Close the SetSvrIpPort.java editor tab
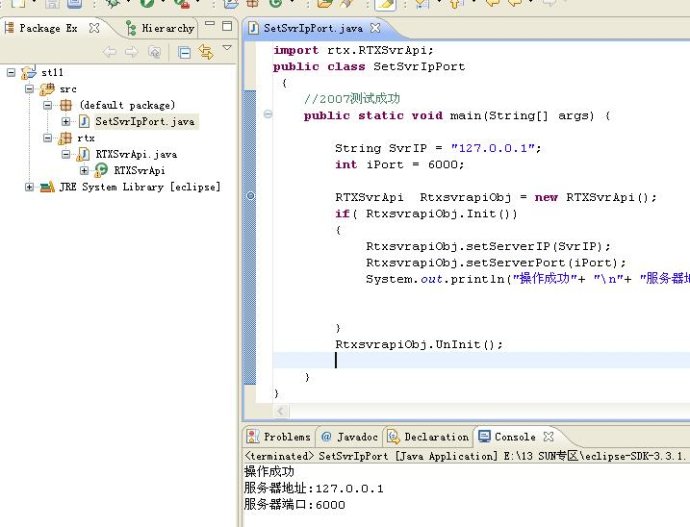The width and height of the screenshot is (690, 527). [375, 28]
